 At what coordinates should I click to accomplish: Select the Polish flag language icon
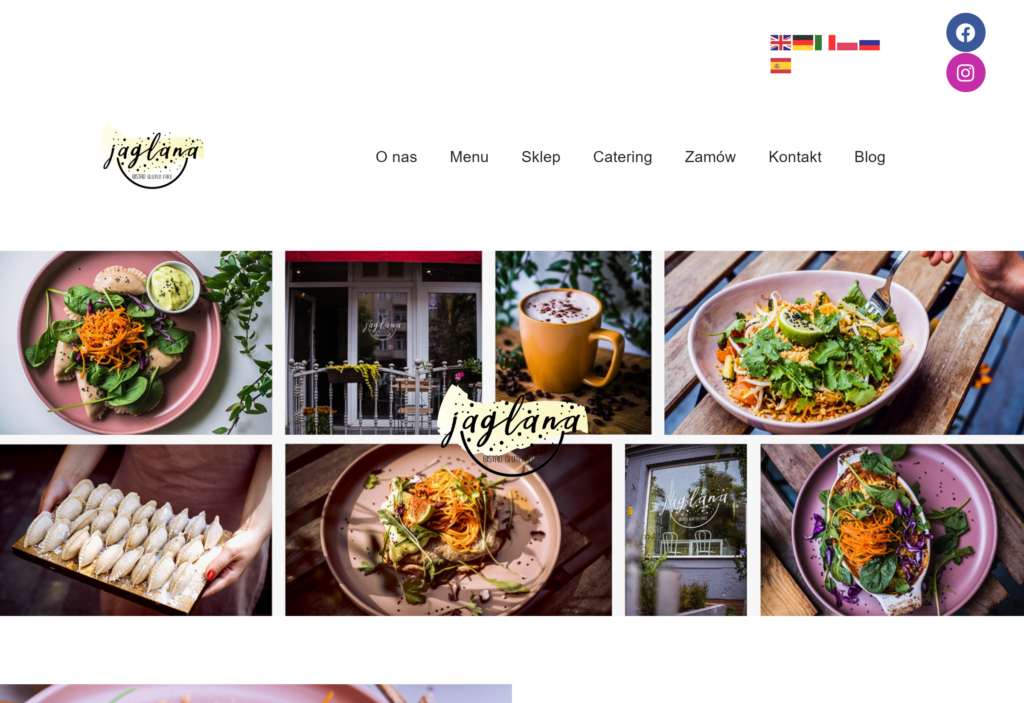click(x=847, y=43)
